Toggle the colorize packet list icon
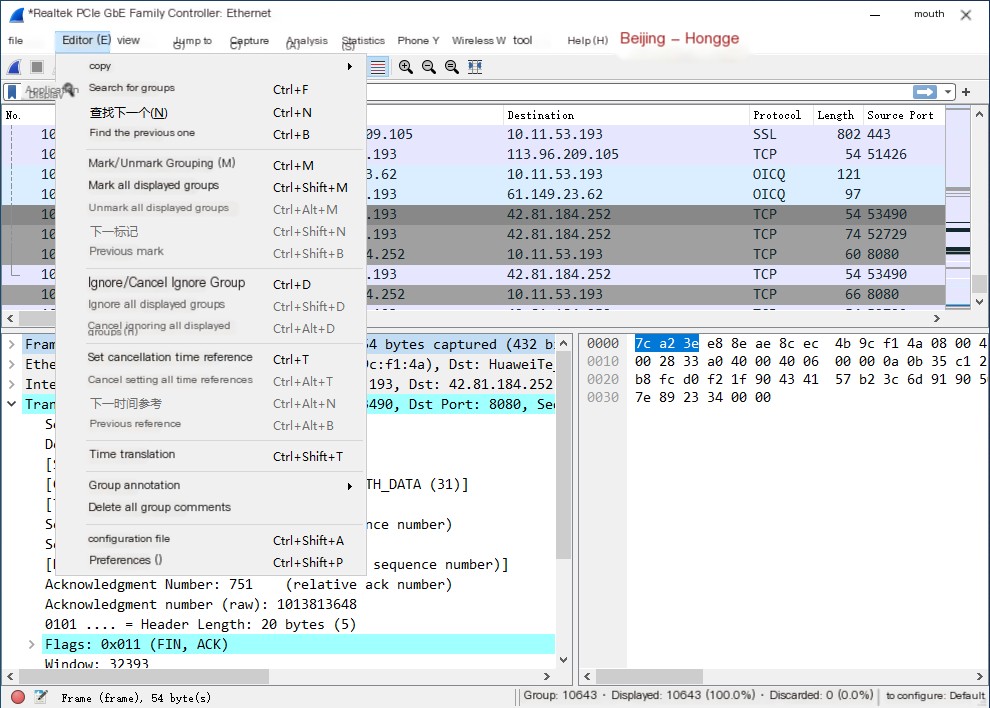Image resolution: width=990 pixels, height=708 pixels. pos(378,67)
